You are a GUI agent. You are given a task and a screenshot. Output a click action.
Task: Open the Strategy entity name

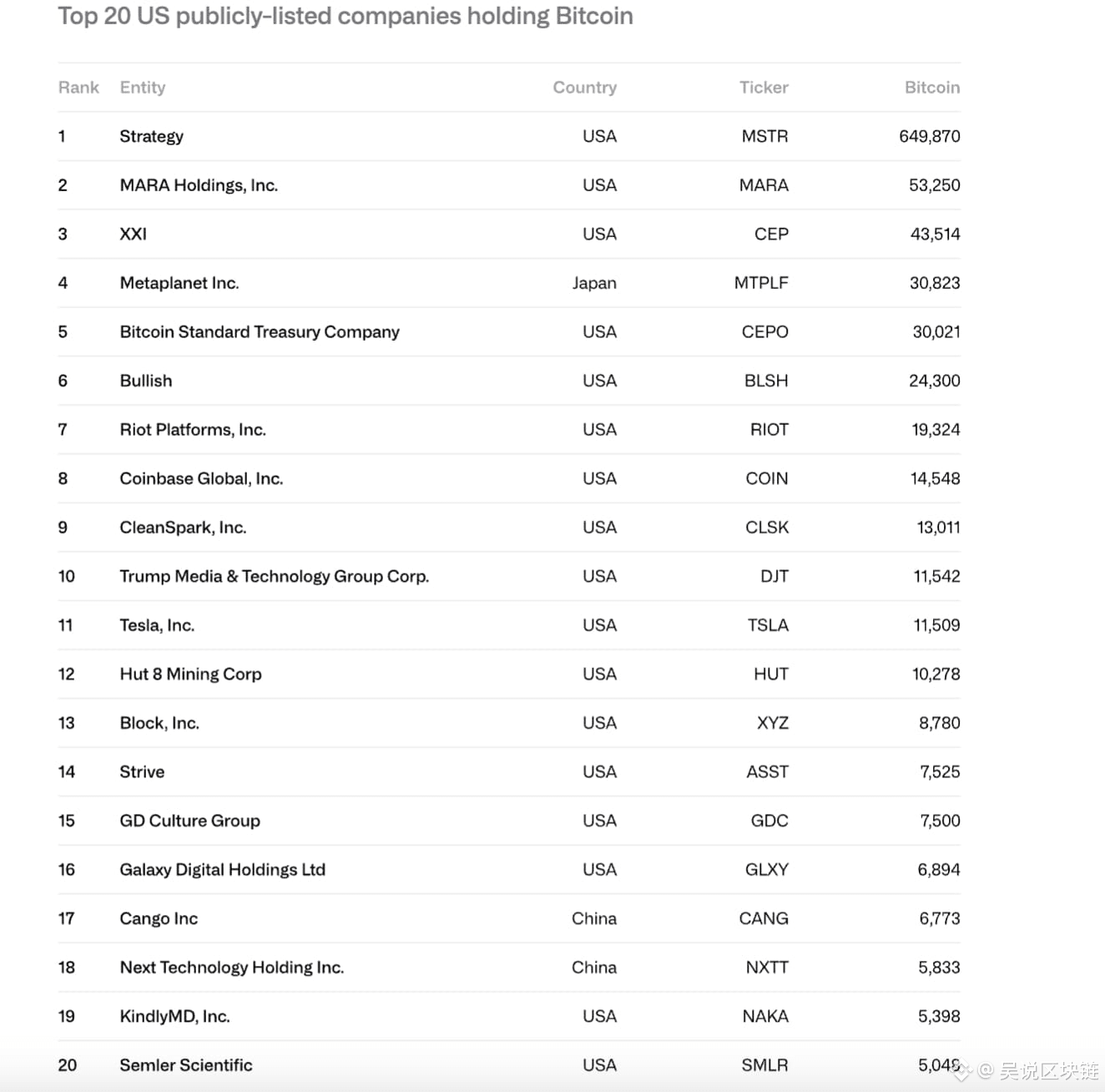coord(151,136)
